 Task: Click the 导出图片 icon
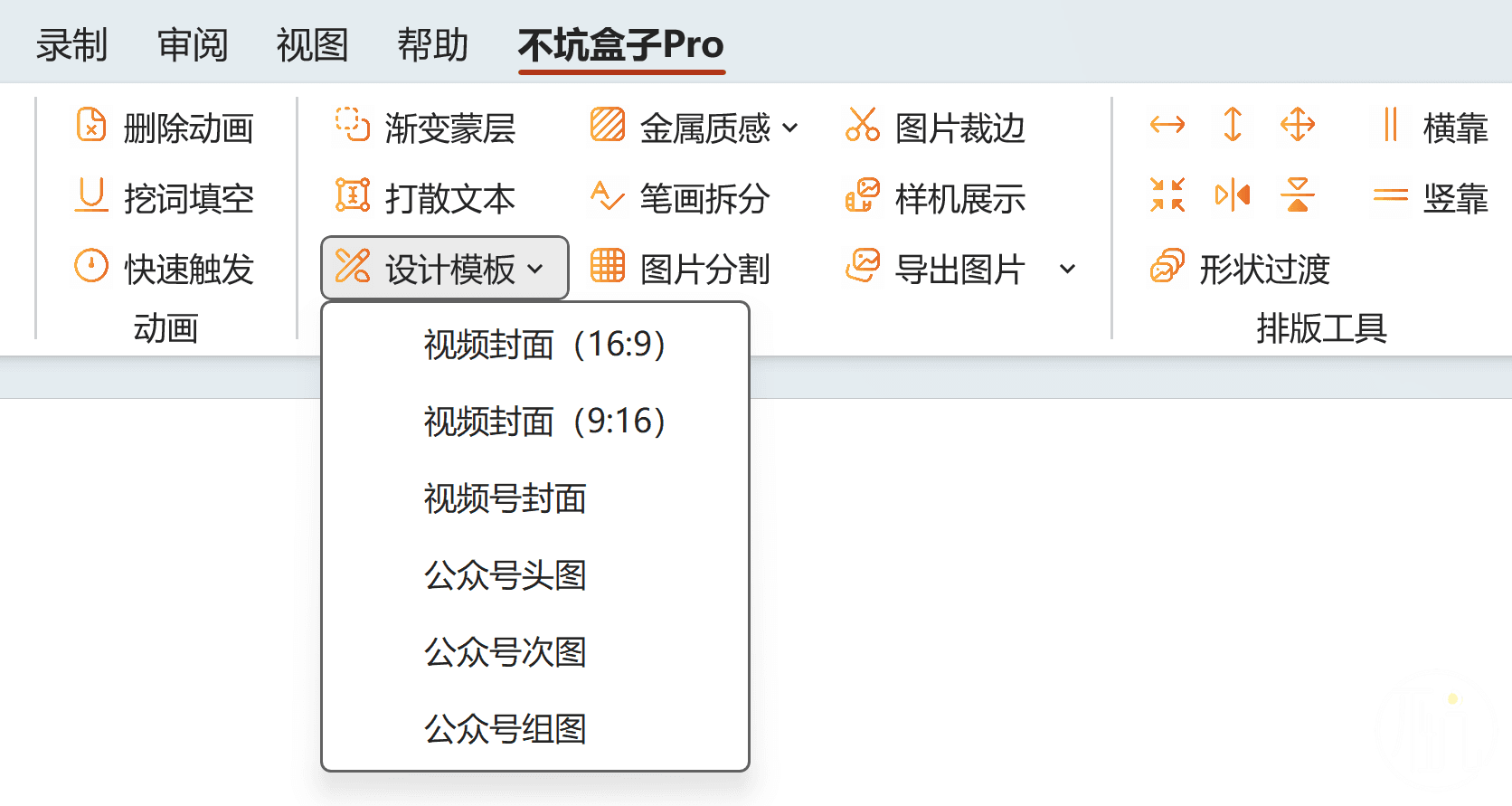(x=863, y=266)
